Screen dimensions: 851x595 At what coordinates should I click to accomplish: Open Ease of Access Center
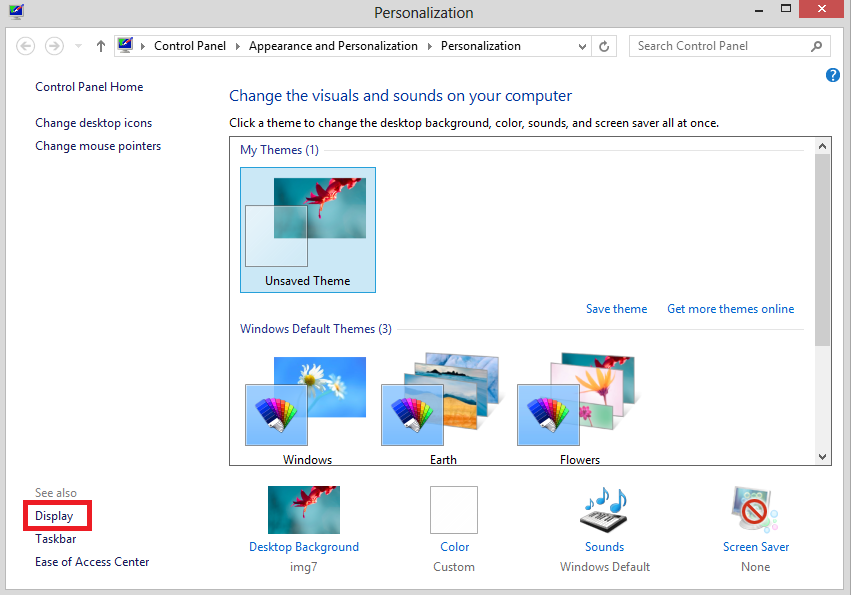[92, 562]
